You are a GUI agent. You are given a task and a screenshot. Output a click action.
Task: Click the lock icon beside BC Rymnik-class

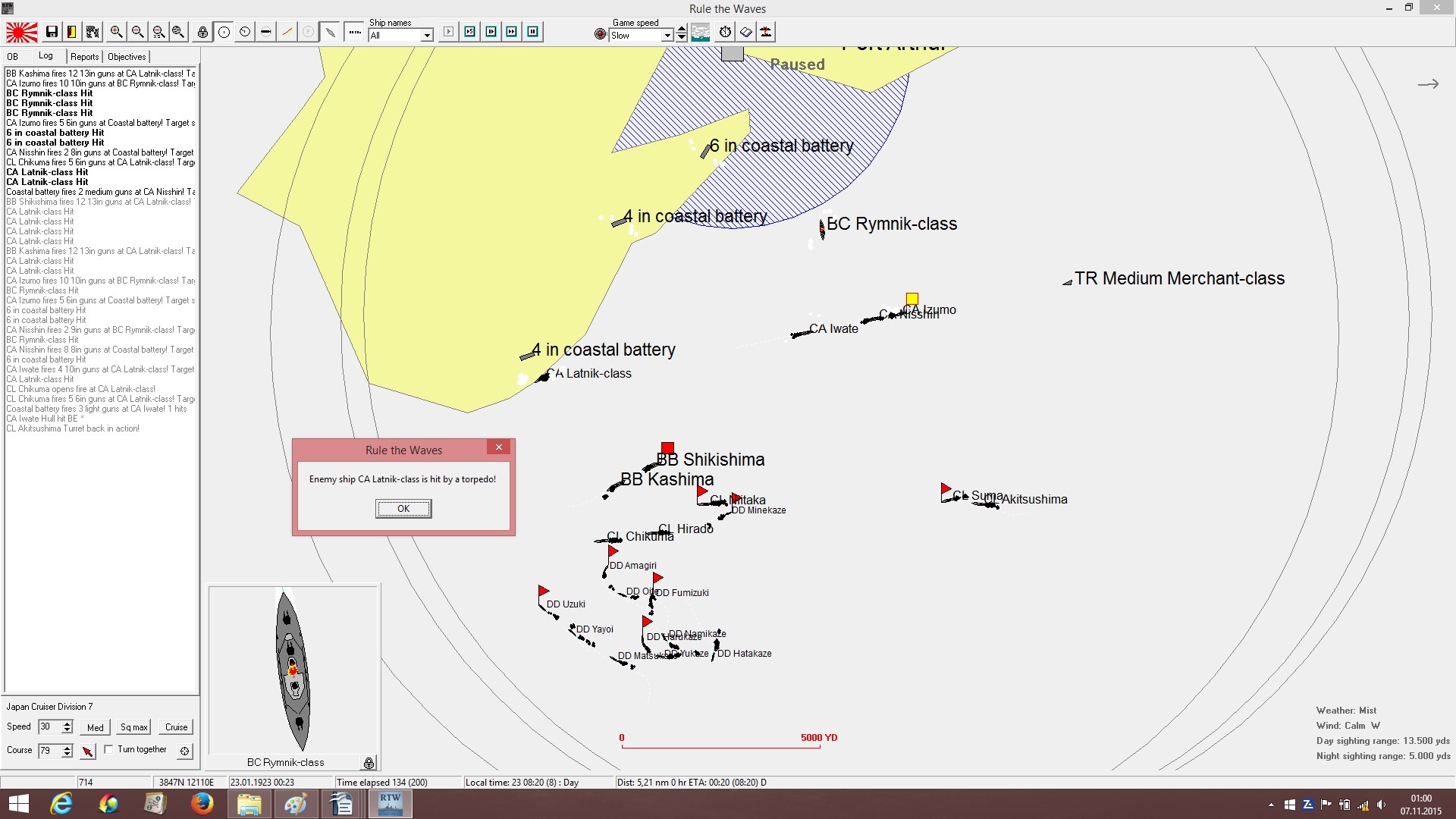[x=369, y=762]
